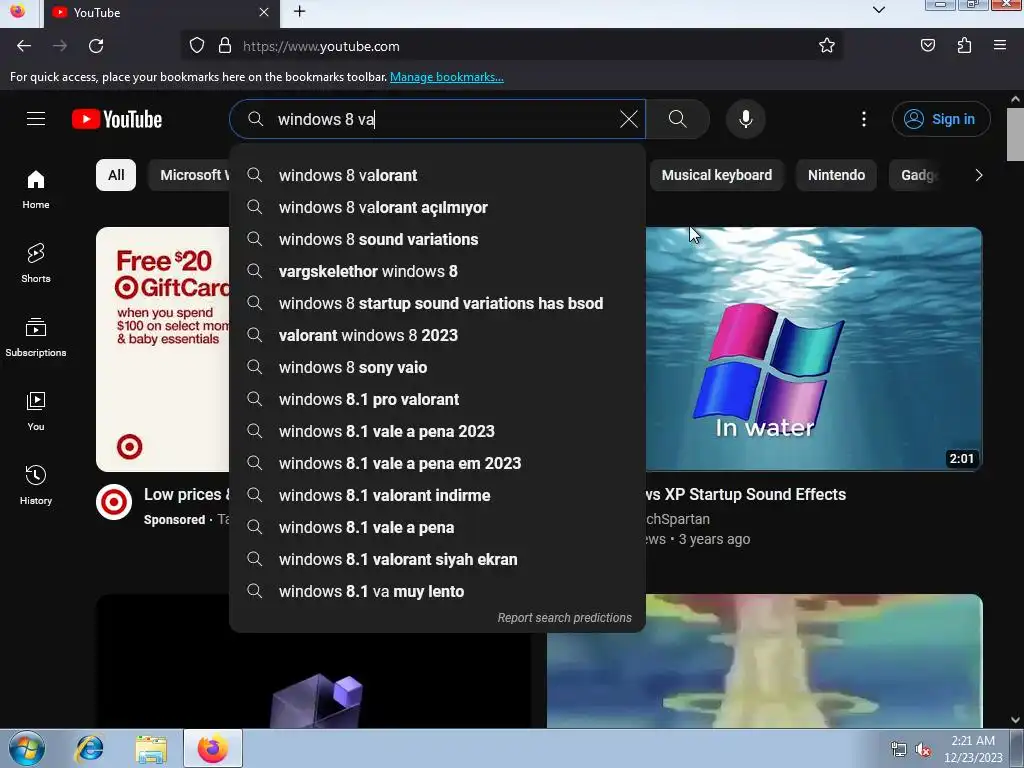This screenshot has width=1024, height=768.
Task: Click the Target gift card ad thumbnail
Action: 163,349
